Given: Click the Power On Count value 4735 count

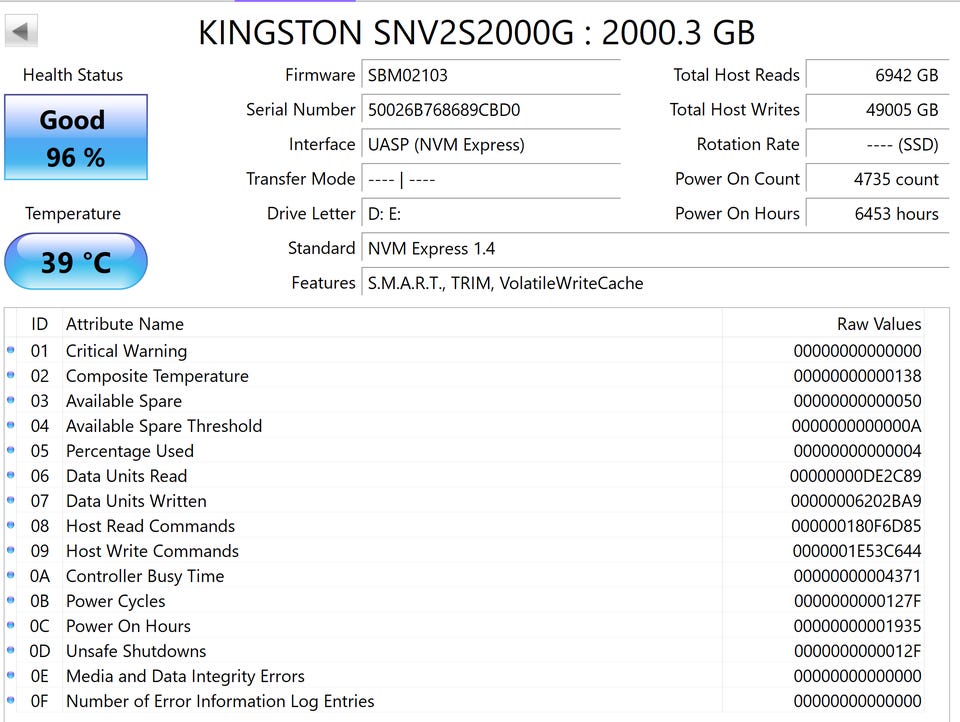Looking at the screenshot, I should pos(877,179).
